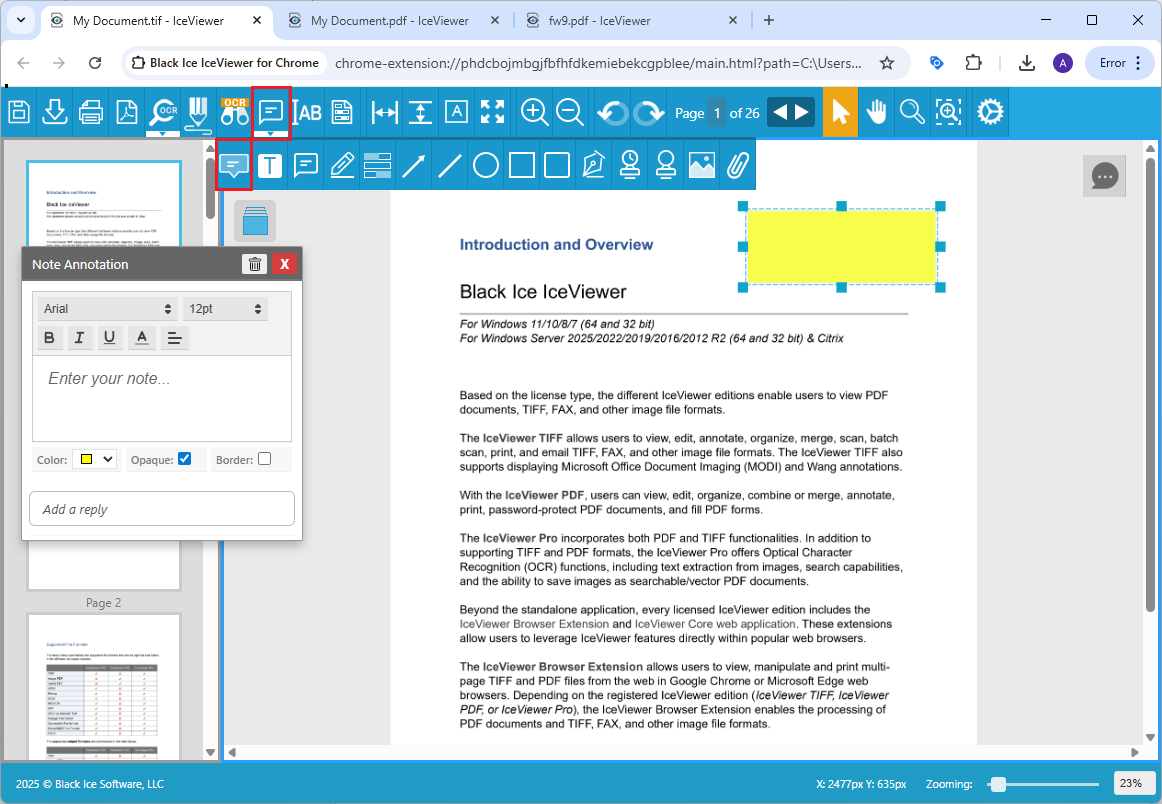Screen dimensions: 1162x804
Task: Click the actual size A icon
Action: (x=456, y=113)
